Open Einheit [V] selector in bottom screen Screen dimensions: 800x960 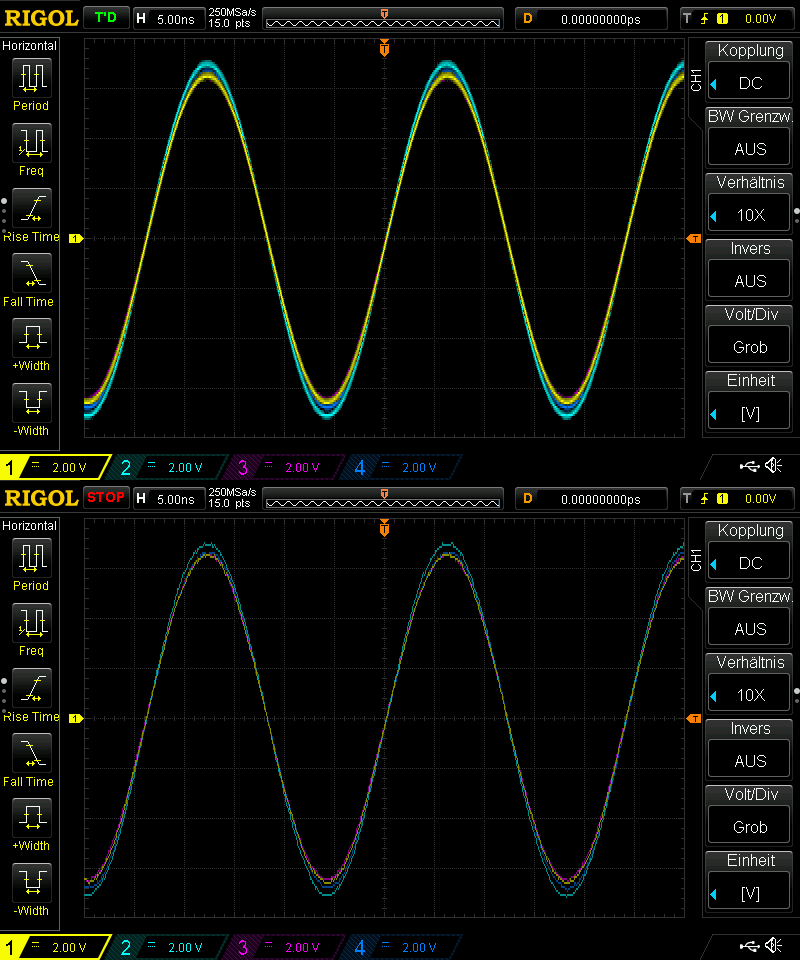coord(749,882)
